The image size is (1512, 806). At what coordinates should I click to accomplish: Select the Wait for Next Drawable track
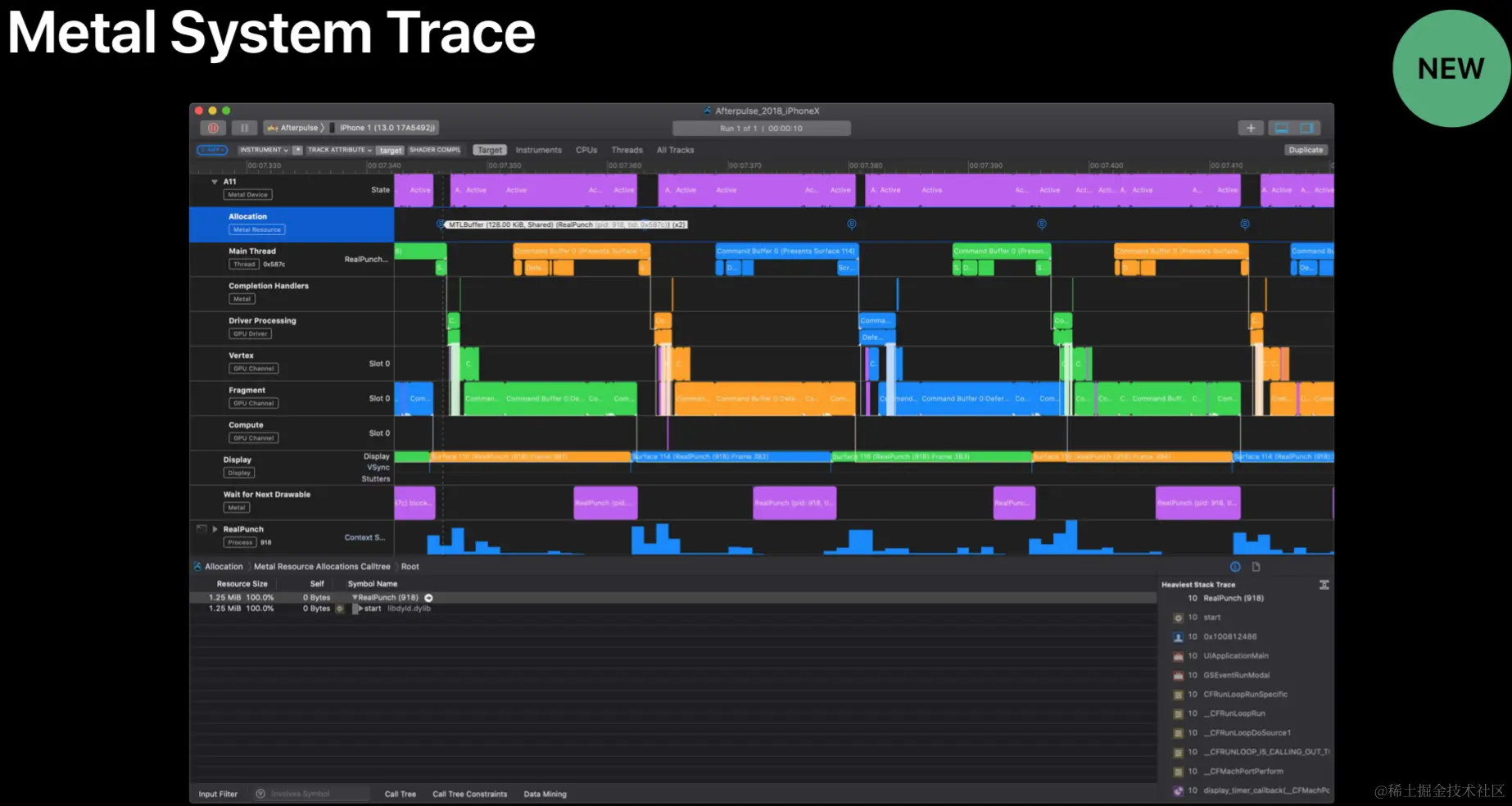pos(292,502)
